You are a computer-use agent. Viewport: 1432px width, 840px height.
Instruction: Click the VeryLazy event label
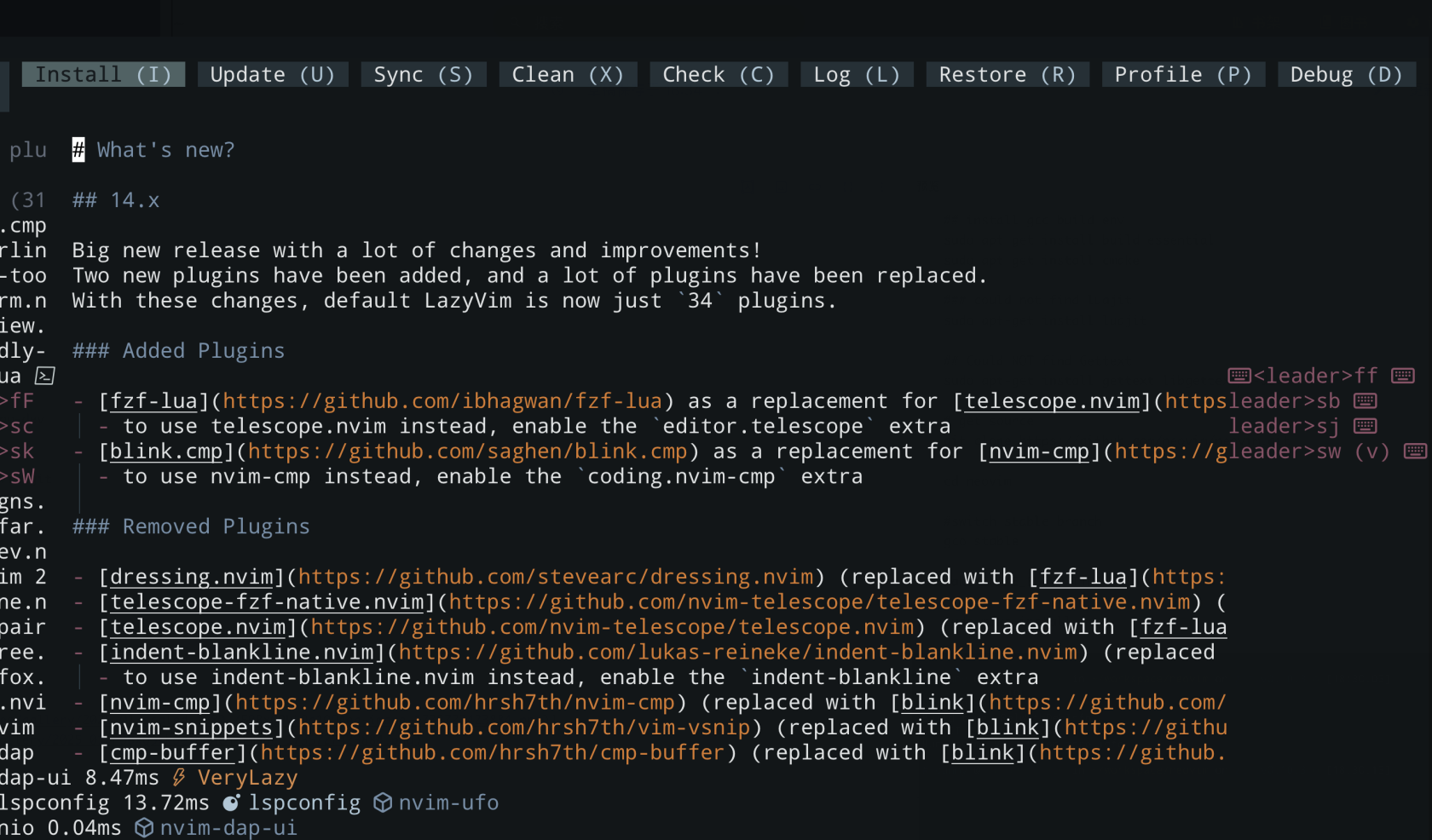[248, 778]
